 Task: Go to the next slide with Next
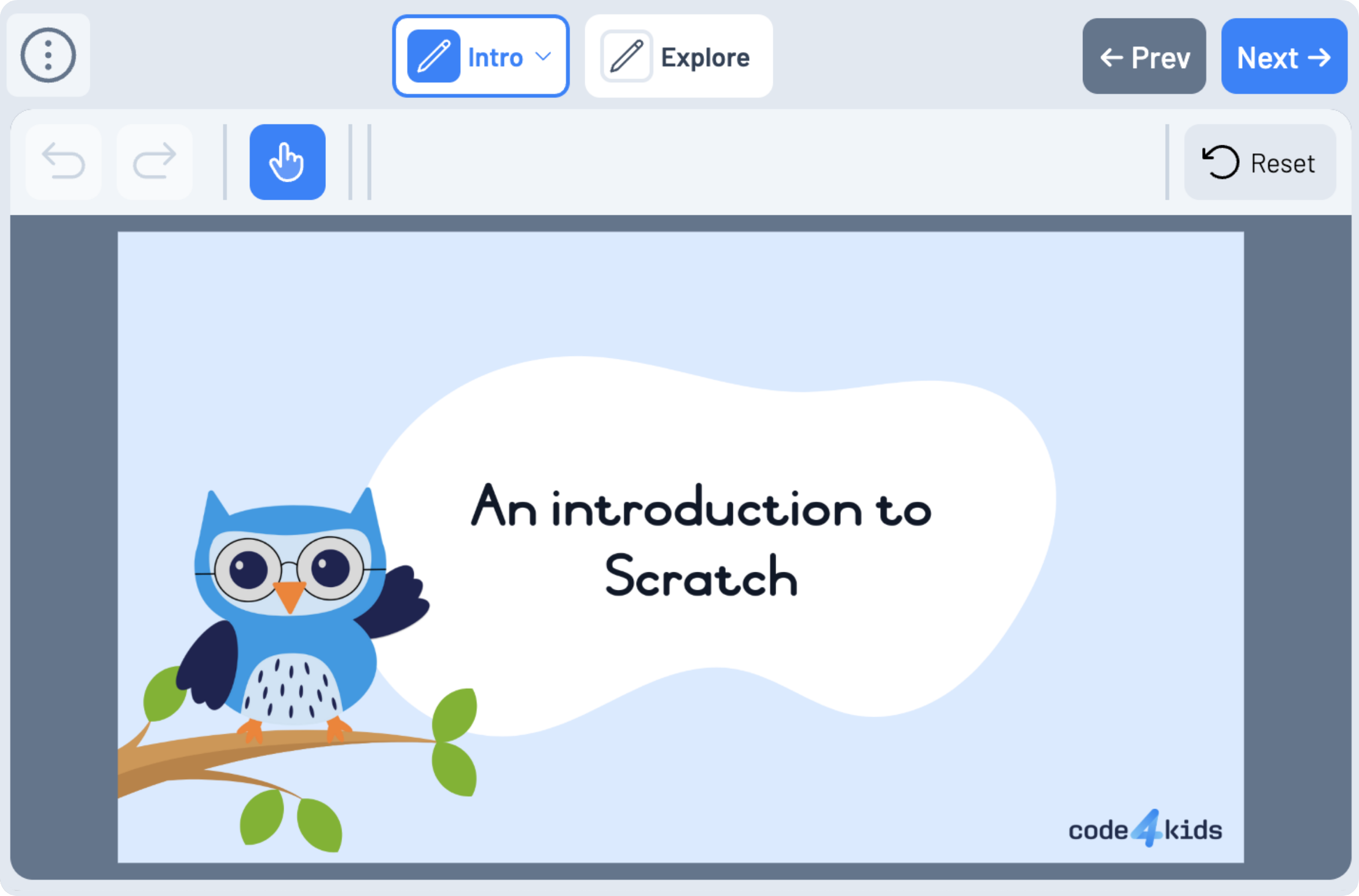(x=1284, y=57)
